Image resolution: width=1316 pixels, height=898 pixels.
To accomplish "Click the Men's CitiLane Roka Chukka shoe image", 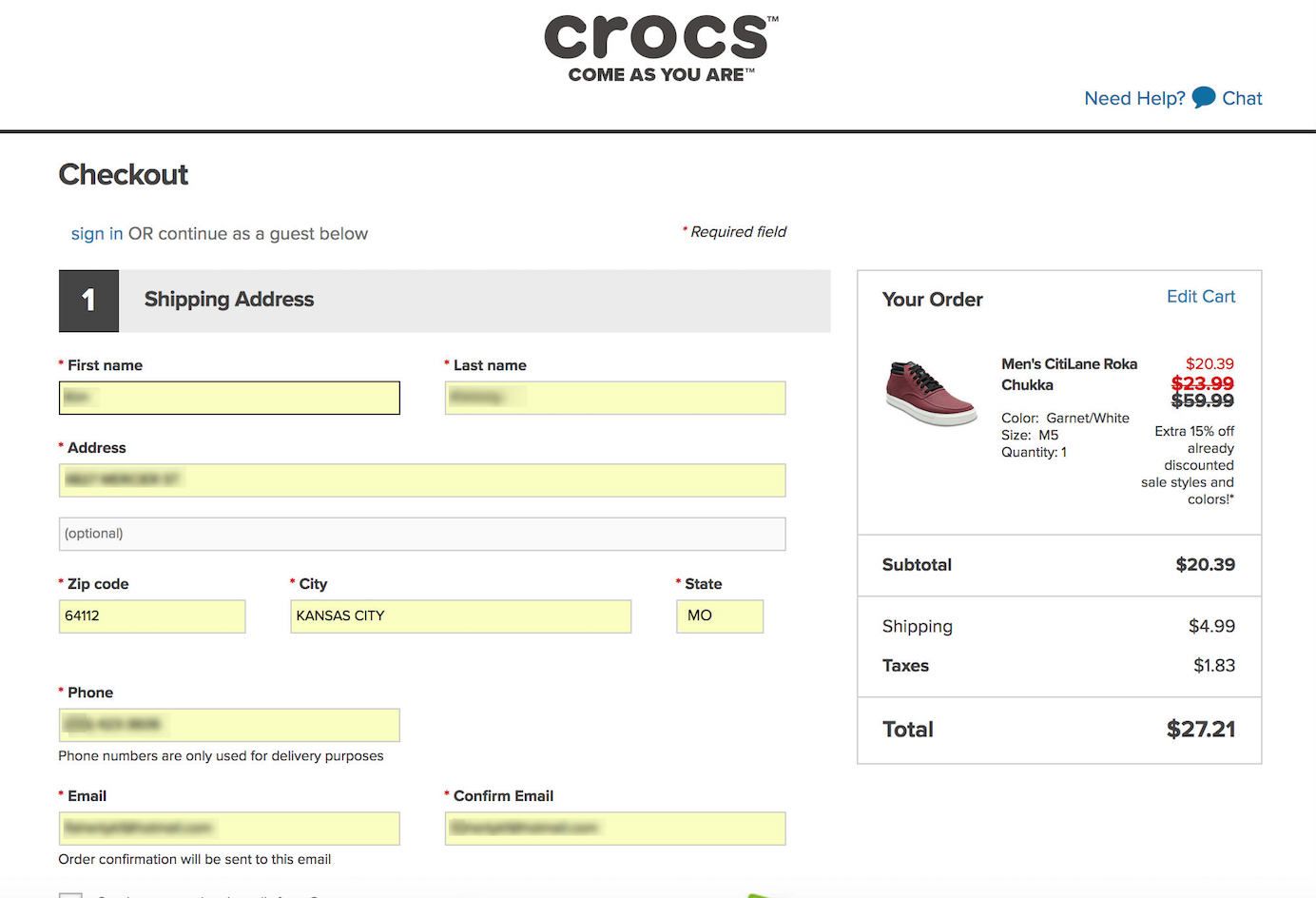I will (x=932, y=390).
